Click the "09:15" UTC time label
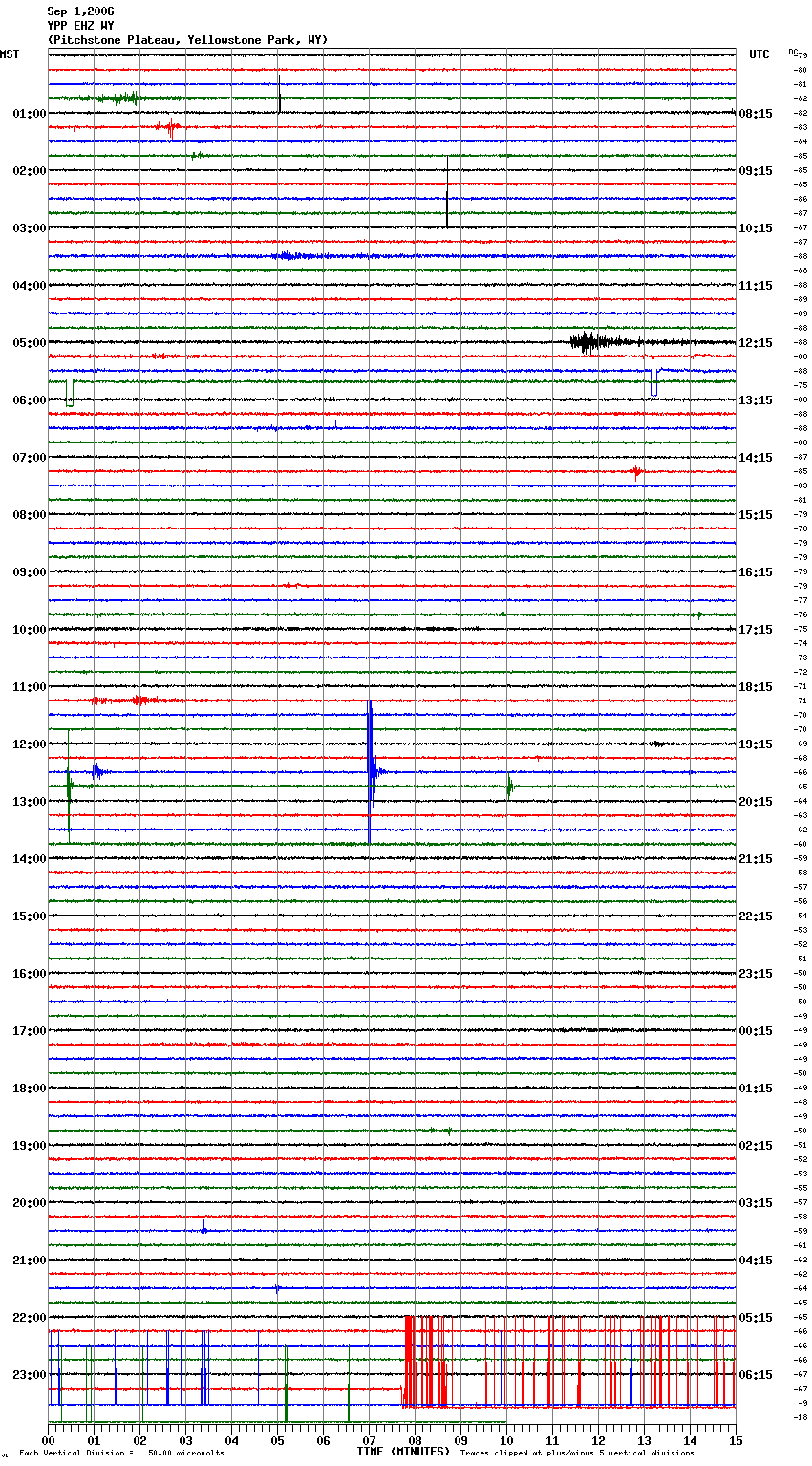Image resolution: width=812 pixels, height=1466 pixels. point(756,171)
